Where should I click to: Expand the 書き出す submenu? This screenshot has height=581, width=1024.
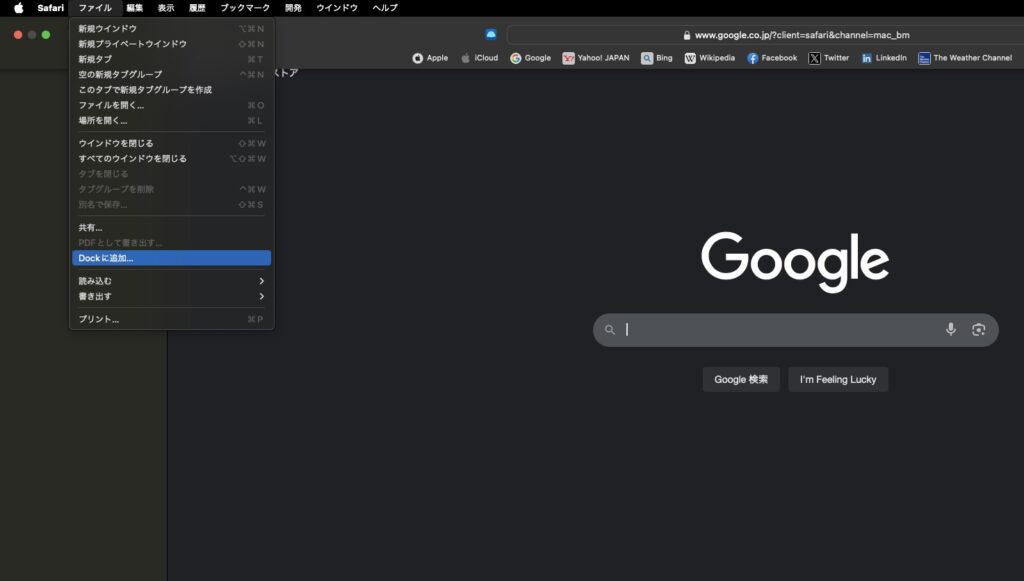pos(171,296)
